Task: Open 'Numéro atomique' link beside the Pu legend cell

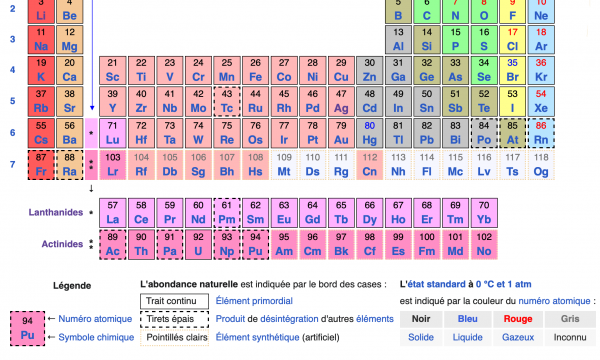Action: coord(95,319)
